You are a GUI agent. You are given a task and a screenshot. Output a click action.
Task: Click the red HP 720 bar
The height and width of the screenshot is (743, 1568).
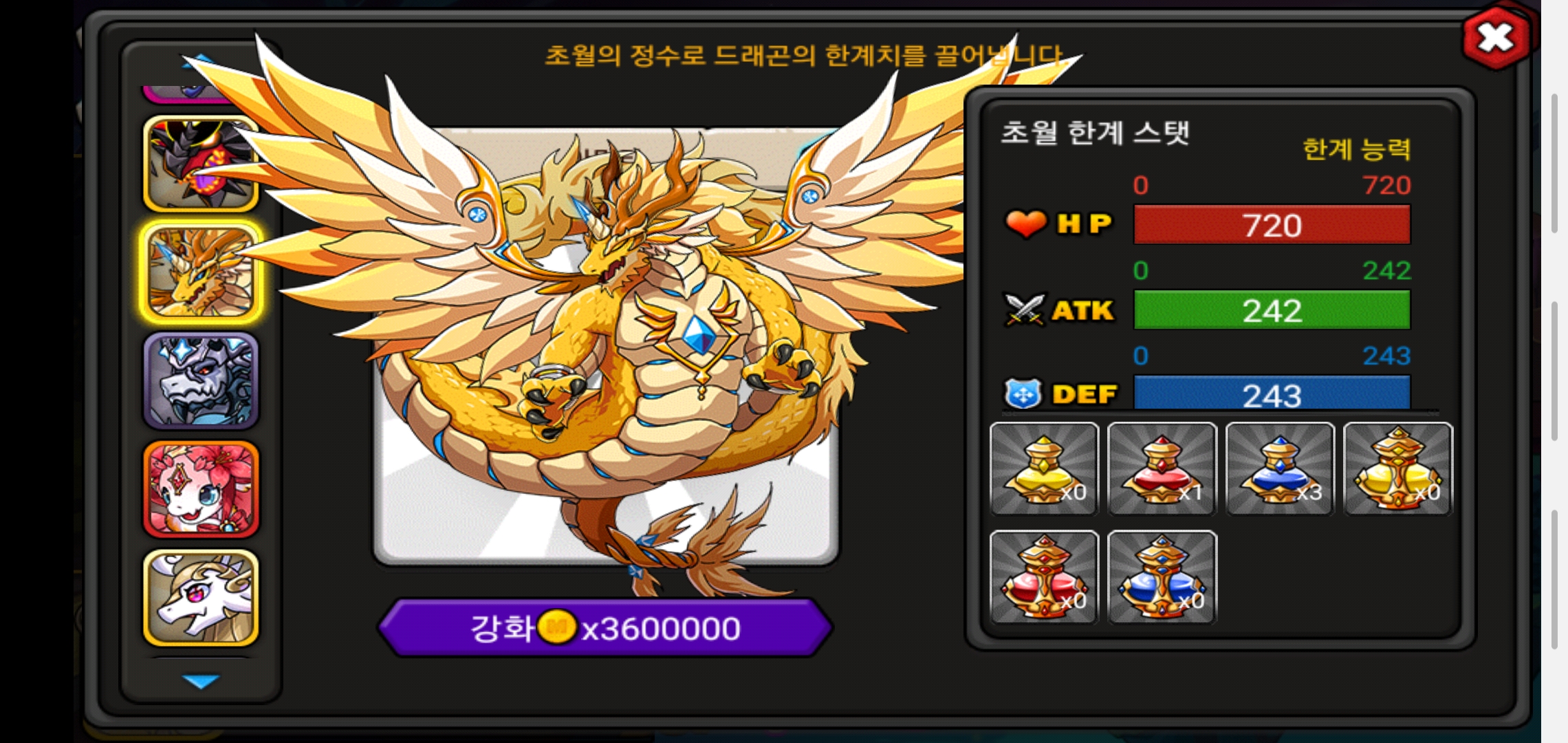point(1272,224)
